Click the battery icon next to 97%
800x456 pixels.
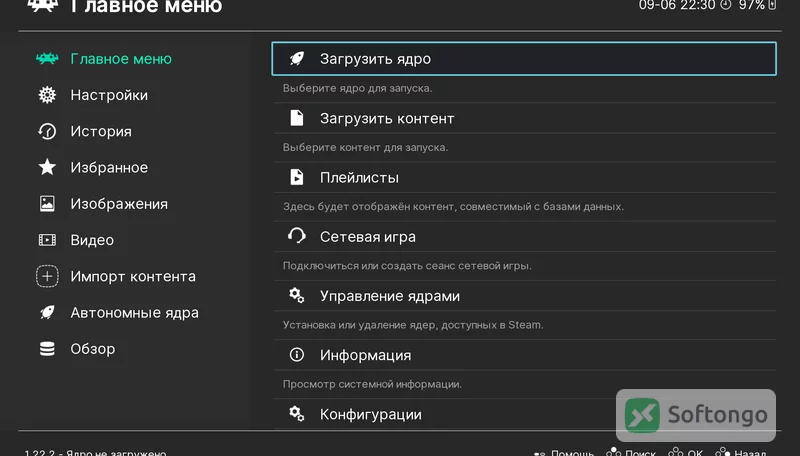click(772, 5)
